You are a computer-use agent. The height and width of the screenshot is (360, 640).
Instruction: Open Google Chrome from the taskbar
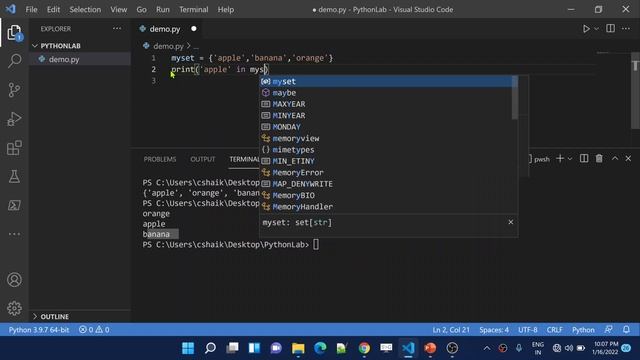[364, 348]
